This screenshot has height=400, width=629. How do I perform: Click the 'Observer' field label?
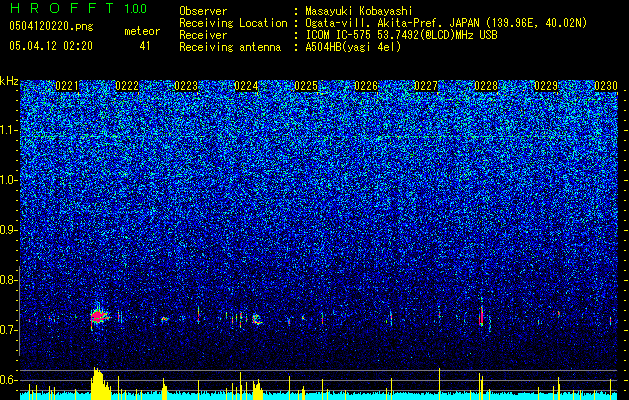(x=203, y=12)
